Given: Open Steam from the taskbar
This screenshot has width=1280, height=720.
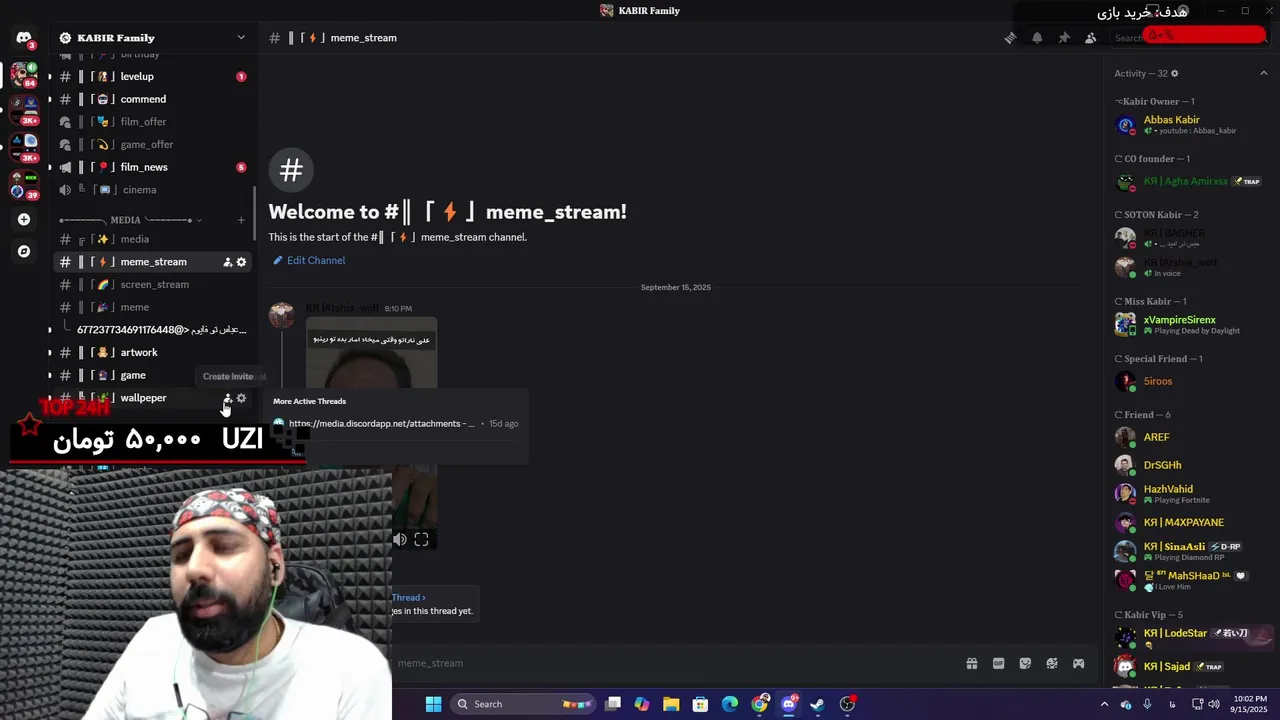Looking at the screenshot, I should pyautogui.click(x=817, y=704).
